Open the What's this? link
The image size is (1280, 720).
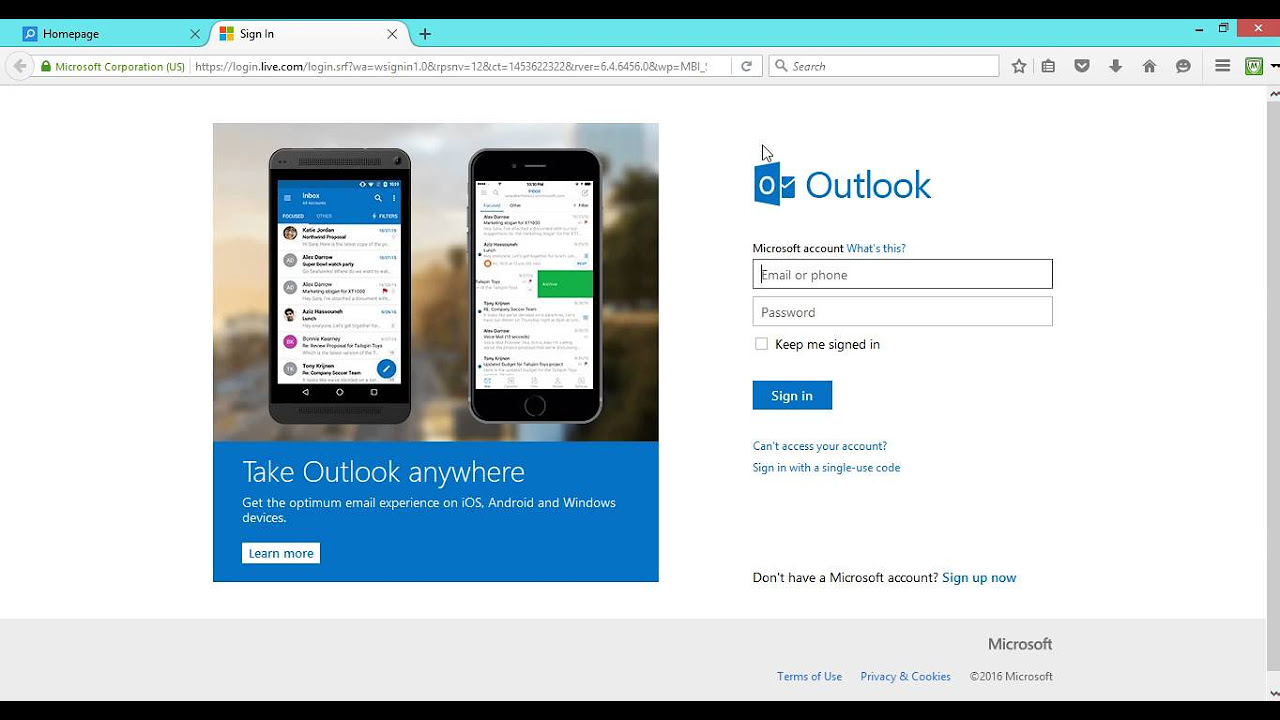(x=876, y=248)
